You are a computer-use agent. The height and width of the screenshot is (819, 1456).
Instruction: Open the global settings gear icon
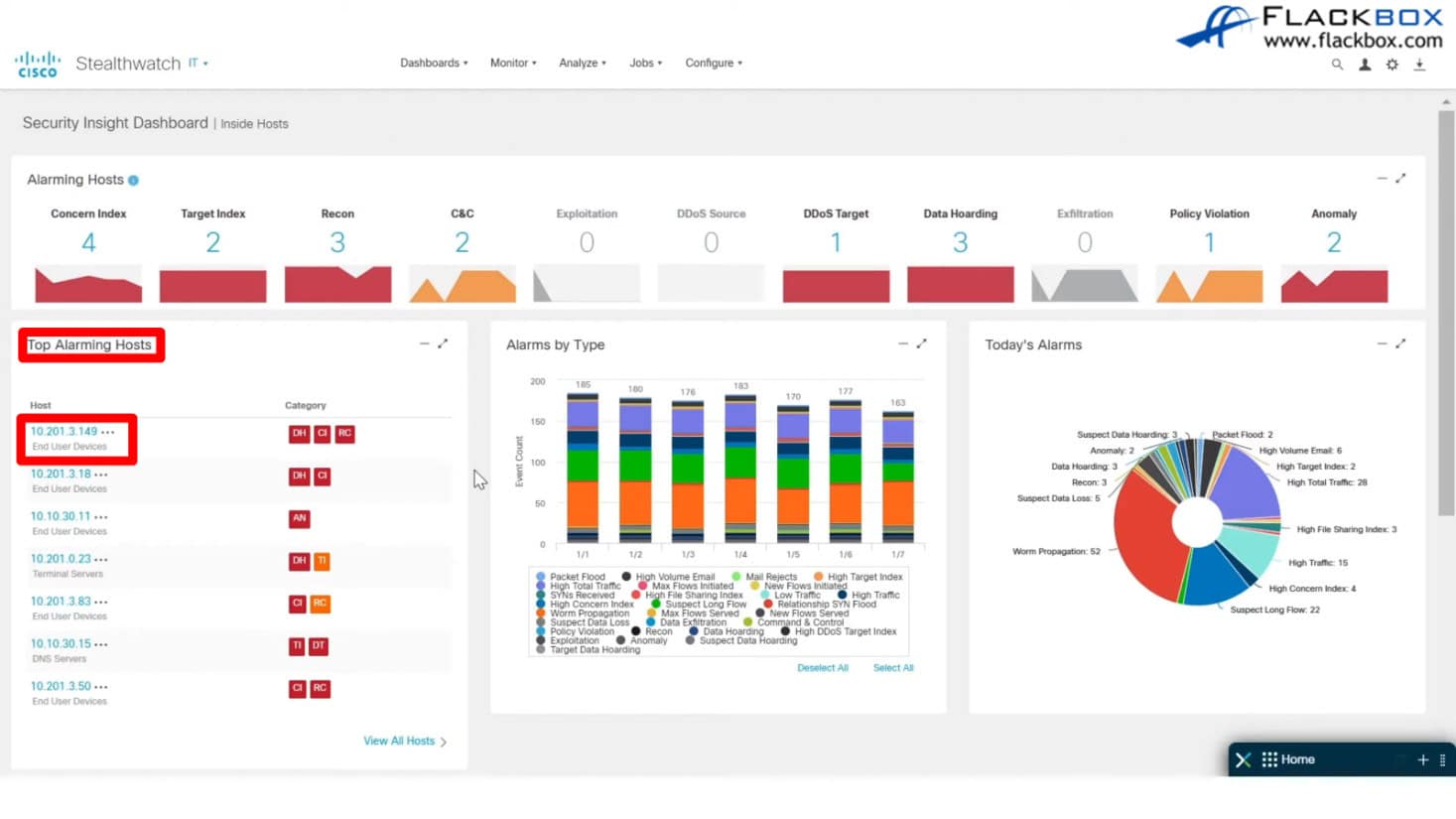pos(1392,65)
